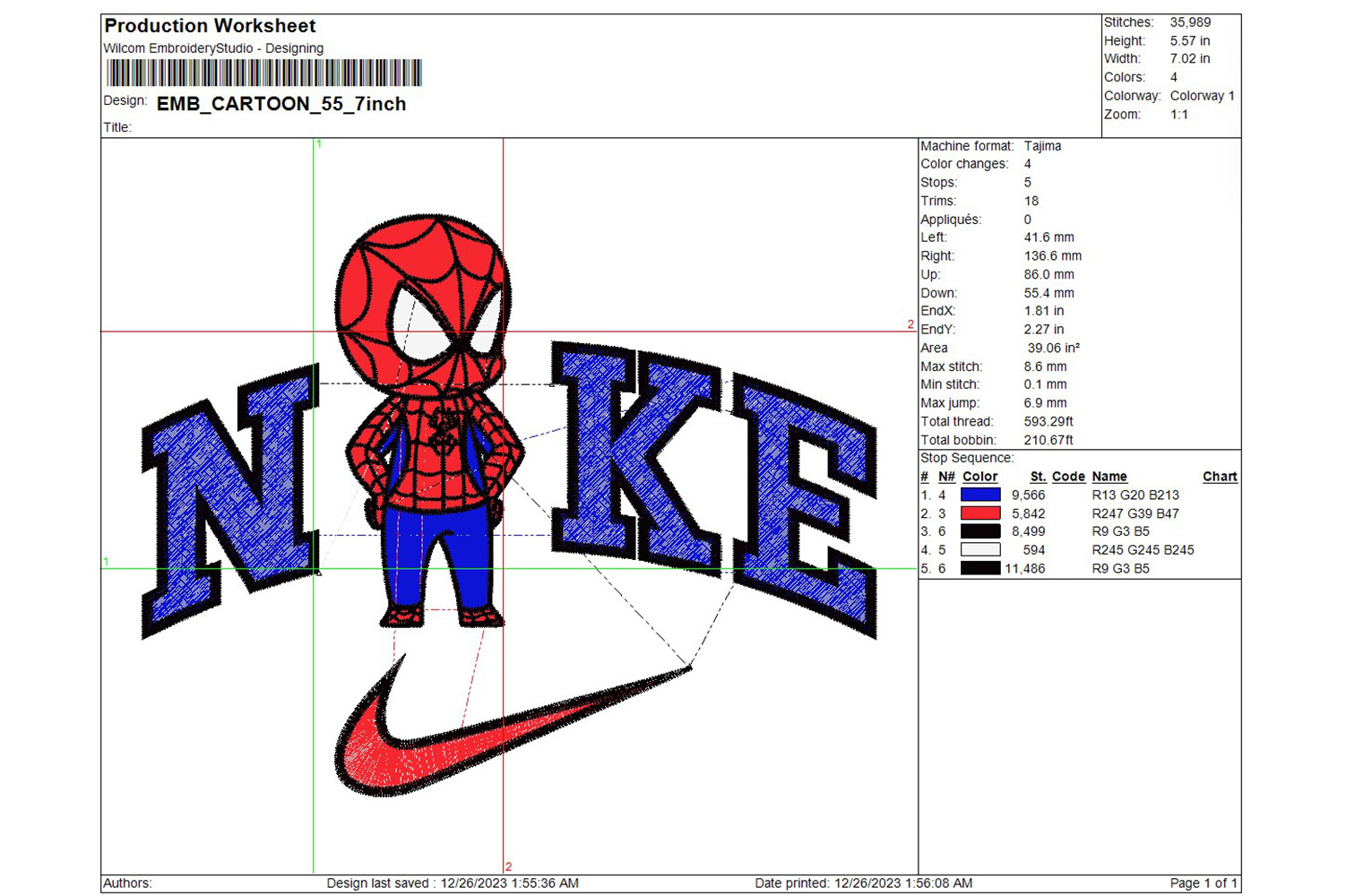Screen dimensions: 1346x896
Task: Click the Trims value 18
Action: [x=1031, y=201]
